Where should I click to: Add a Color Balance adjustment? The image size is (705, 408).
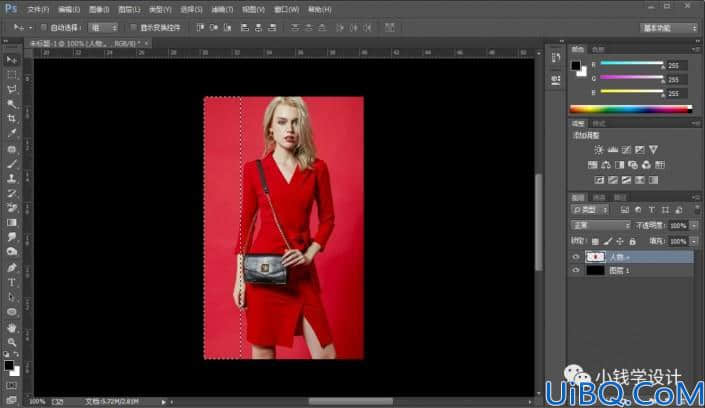pos(606,165)
